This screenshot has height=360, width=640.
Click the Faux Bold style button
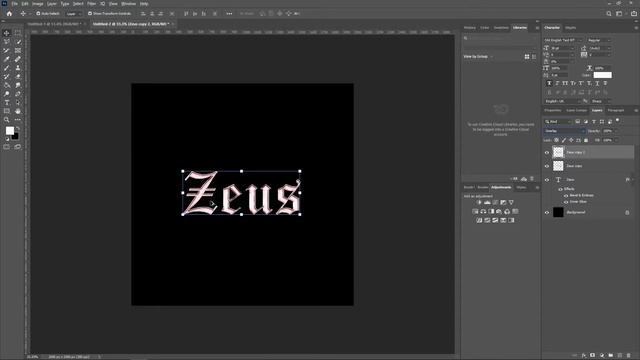[549, 83]
